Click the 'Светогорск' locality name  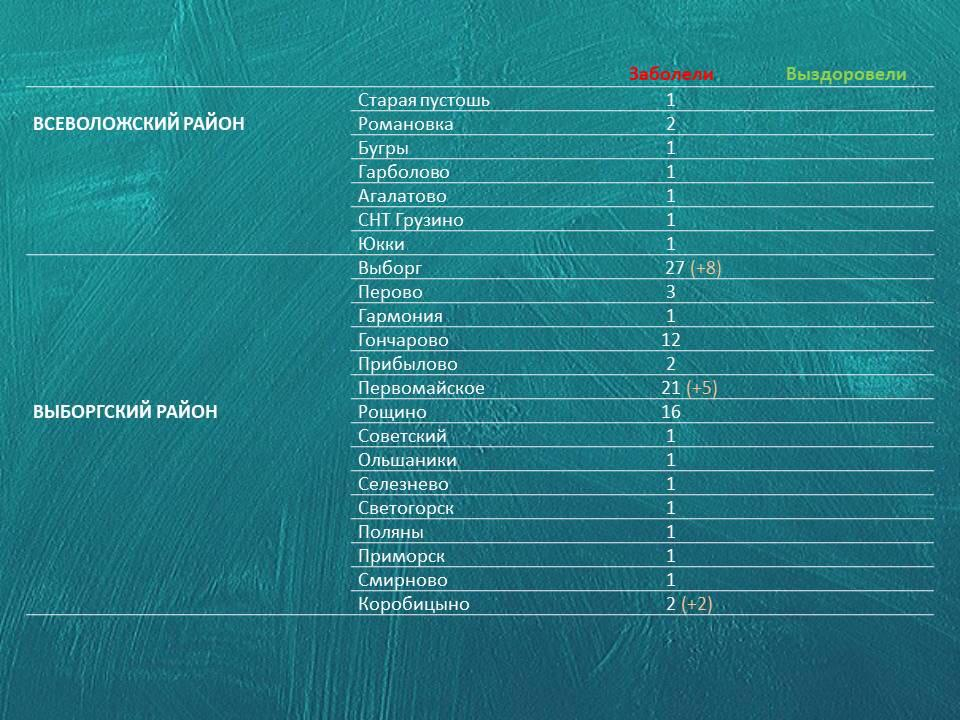tap(405, 508)
